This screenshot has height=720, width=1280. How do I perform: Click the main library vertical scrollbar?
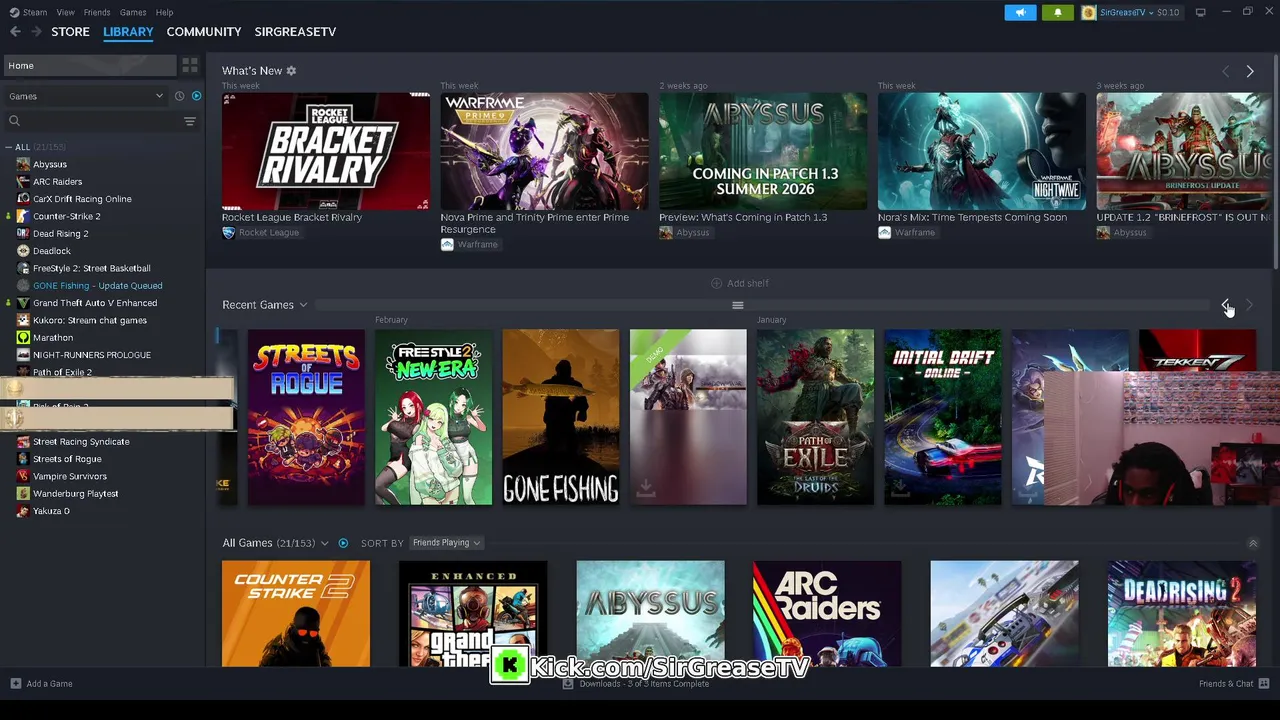[1275, 160]
